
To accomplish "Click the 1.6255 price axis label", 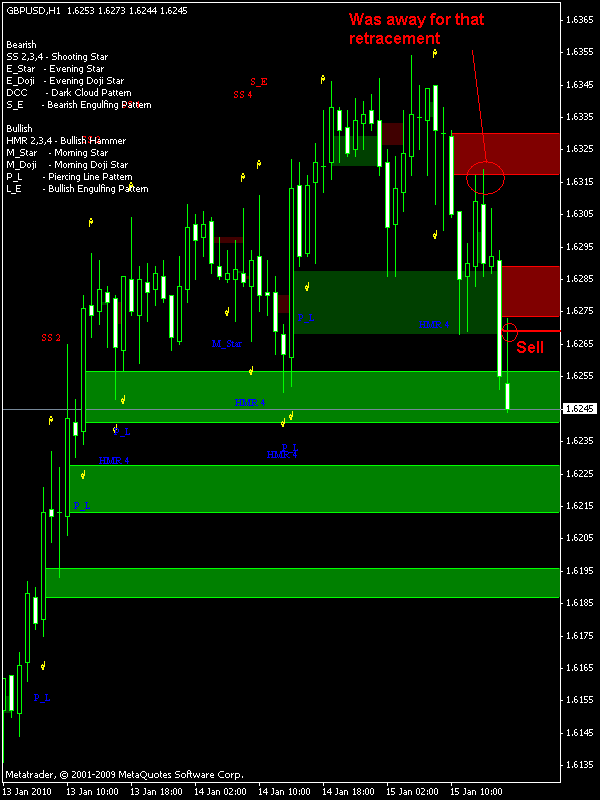I will coord(580,376).
